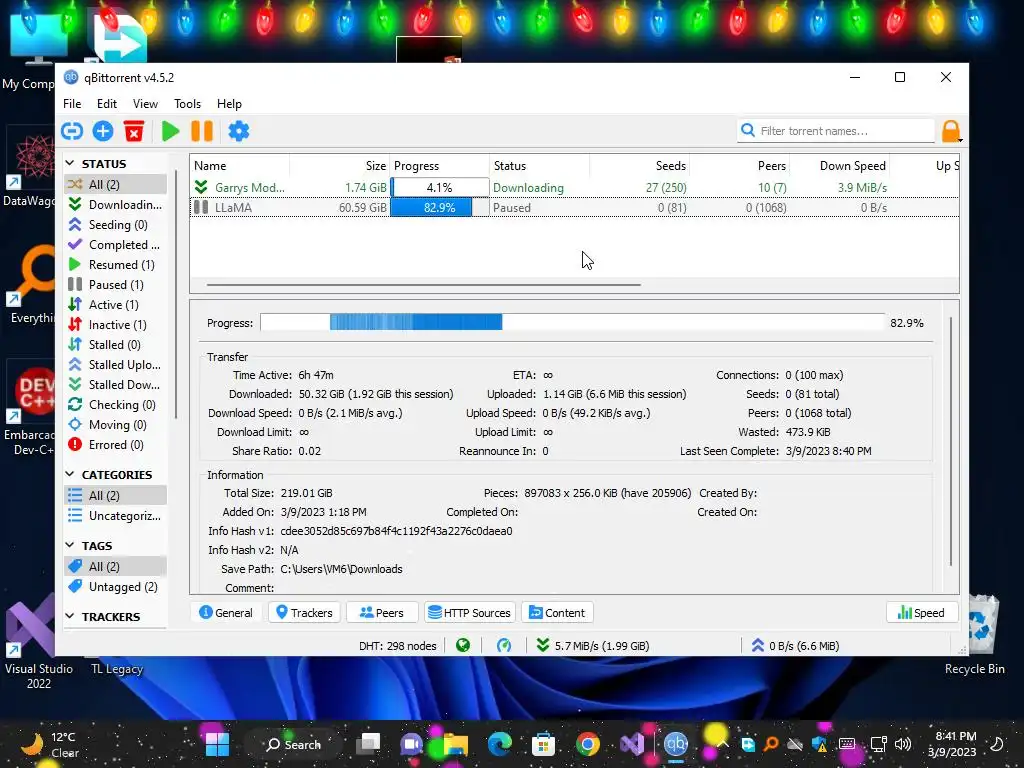Select the Seeding (0) filter
Image resolution: width=1024 pixels, height=768 pixels.
click(116, 225)
